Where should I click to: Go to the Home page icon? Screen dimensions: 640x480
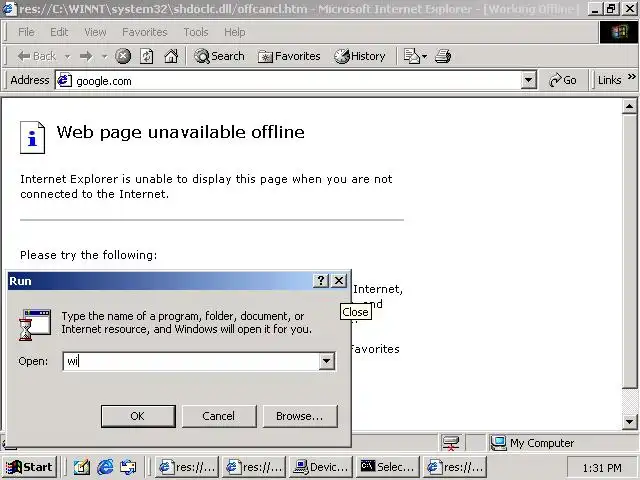[x=171, y=56]
